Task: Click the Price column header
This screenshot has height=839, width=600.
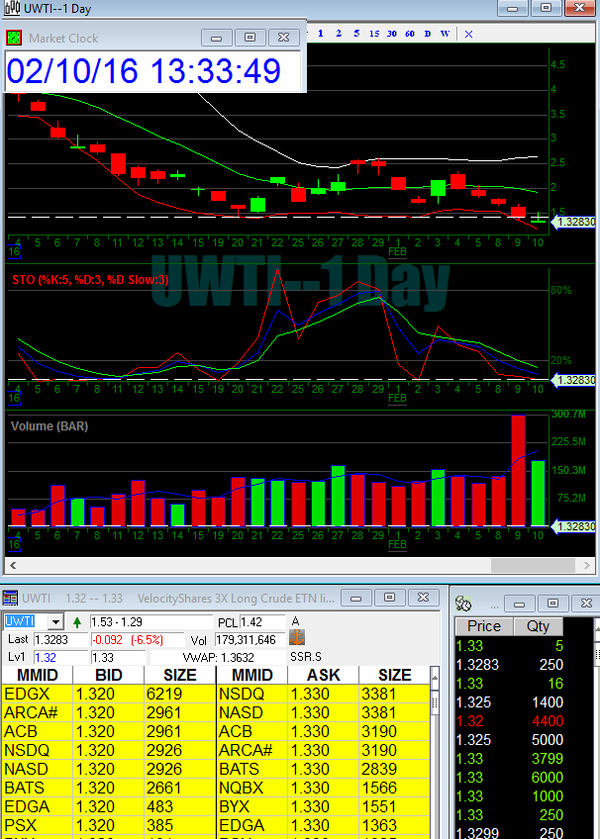Action: [x=484, y=626]
